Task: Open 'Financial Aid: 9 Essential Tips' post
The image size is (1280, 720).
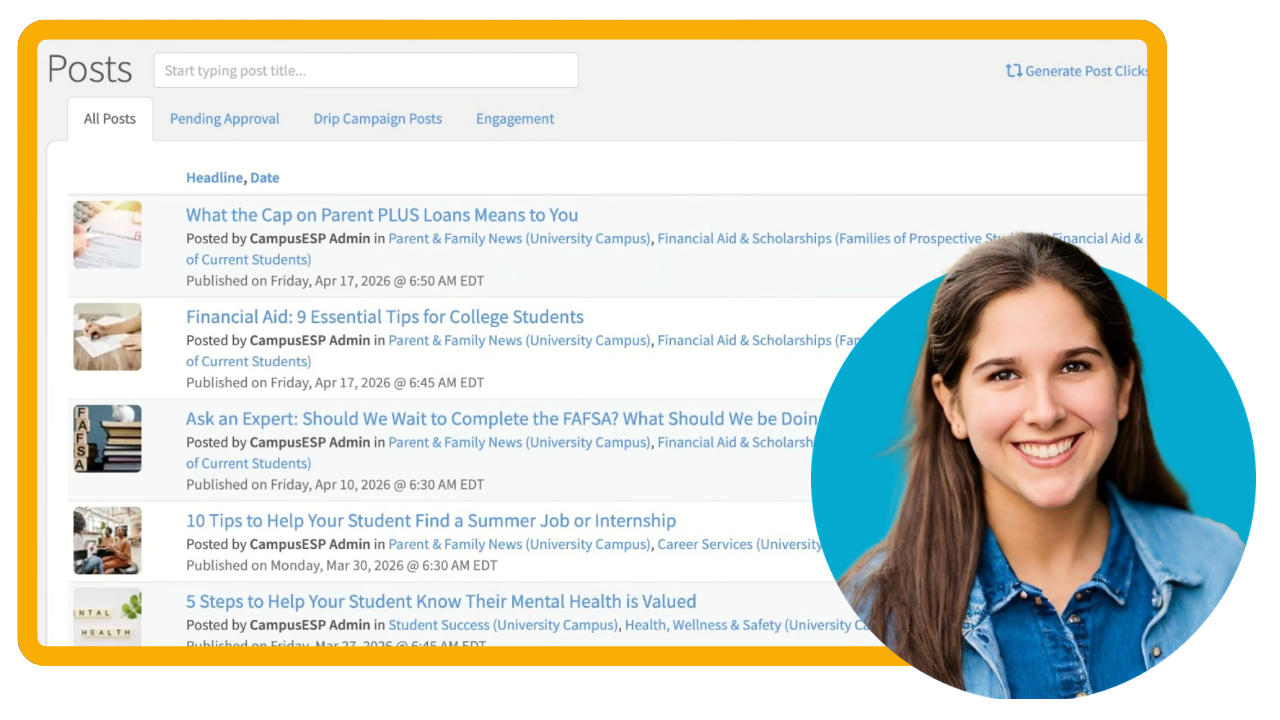Action: point(385,317)
